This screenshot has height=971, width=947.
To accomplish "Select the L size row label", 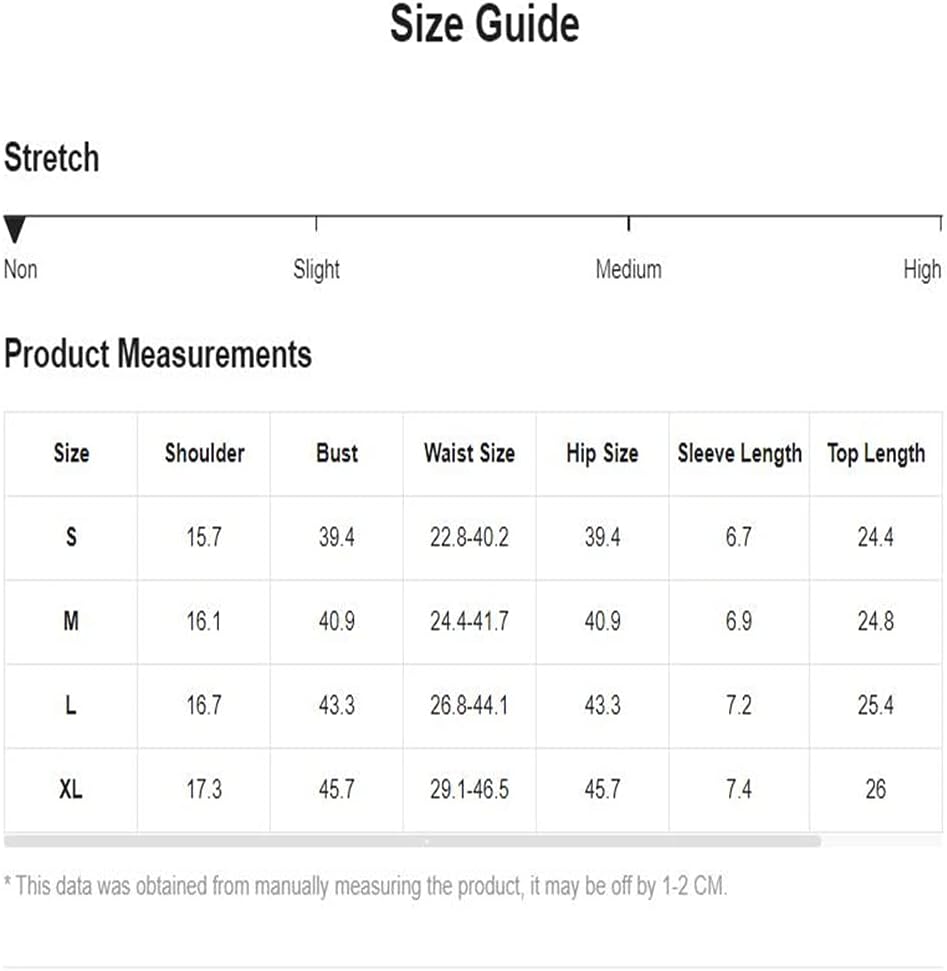I will (x=71, y=705).
